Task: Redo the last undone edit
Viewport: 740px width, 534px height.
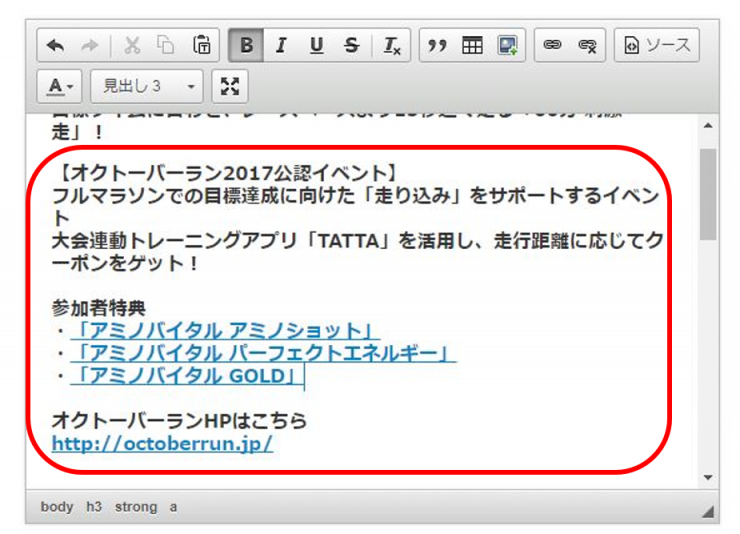Action: tap(90, 46)
